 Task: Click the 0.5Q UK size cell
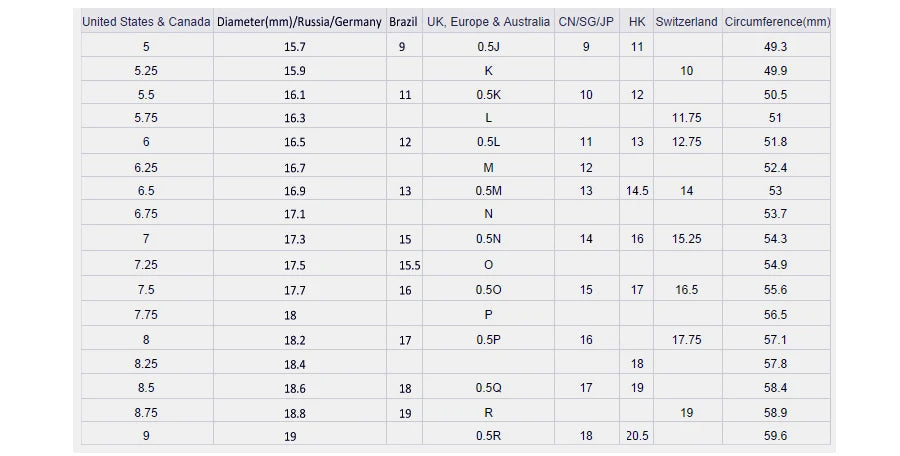tap(488, 388)
